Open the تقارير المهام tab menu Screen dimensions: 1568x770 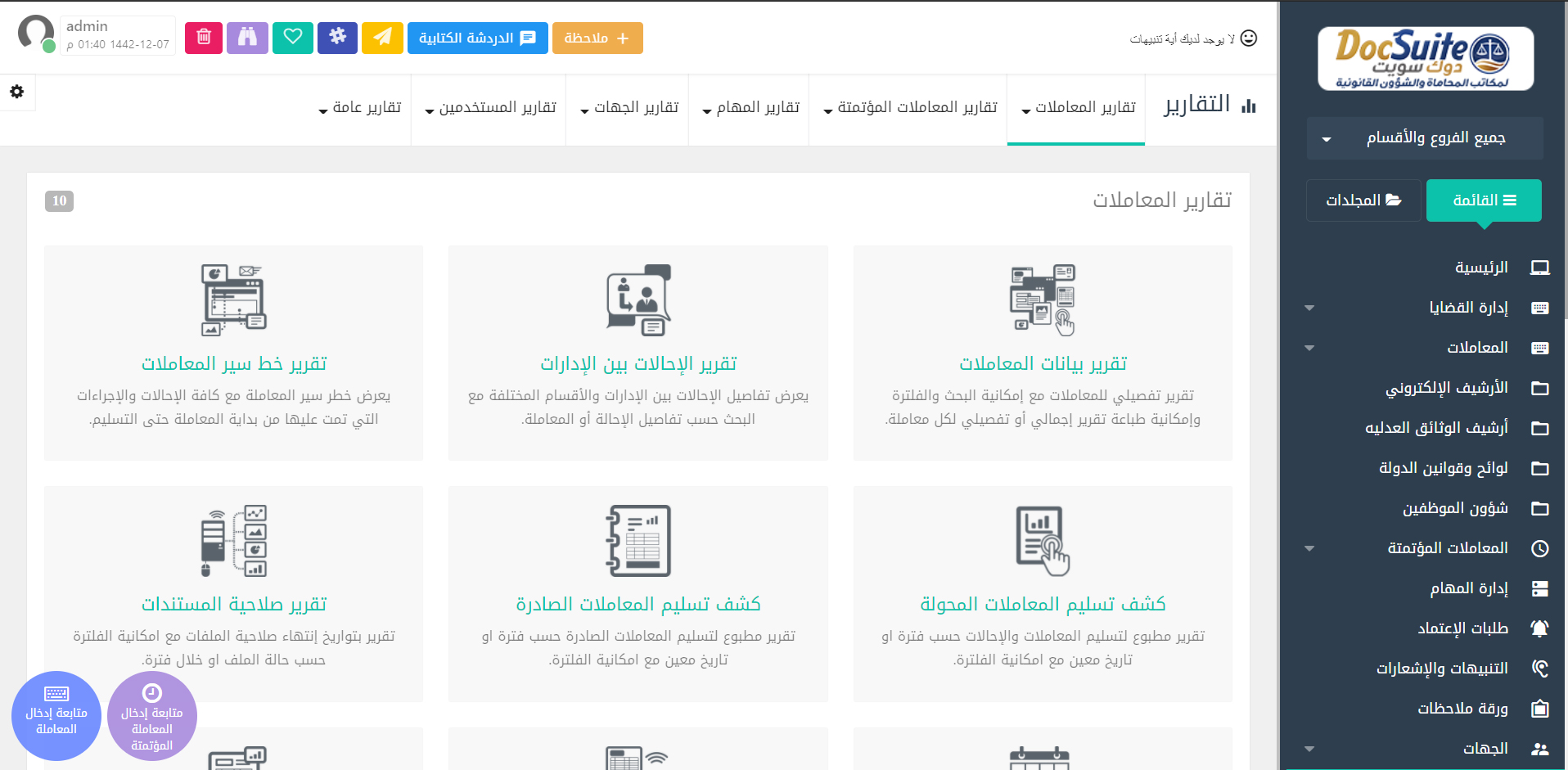(750, 108)
